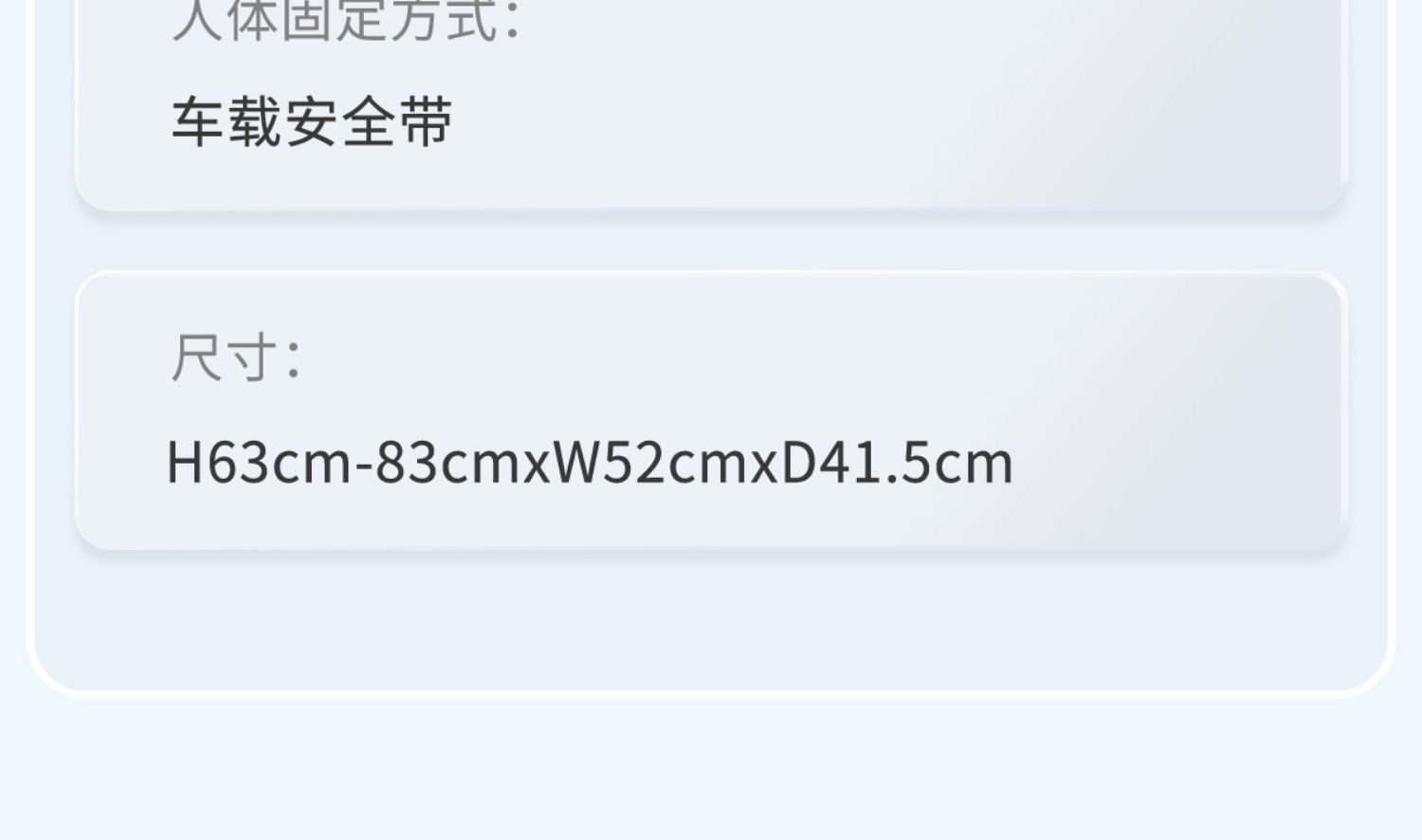The width and height of the screenshot is (1422, 840).
Task: Click the H63cm-83cmxW52cmxD41.5cm dimension text
Action: tap(590, 463)
